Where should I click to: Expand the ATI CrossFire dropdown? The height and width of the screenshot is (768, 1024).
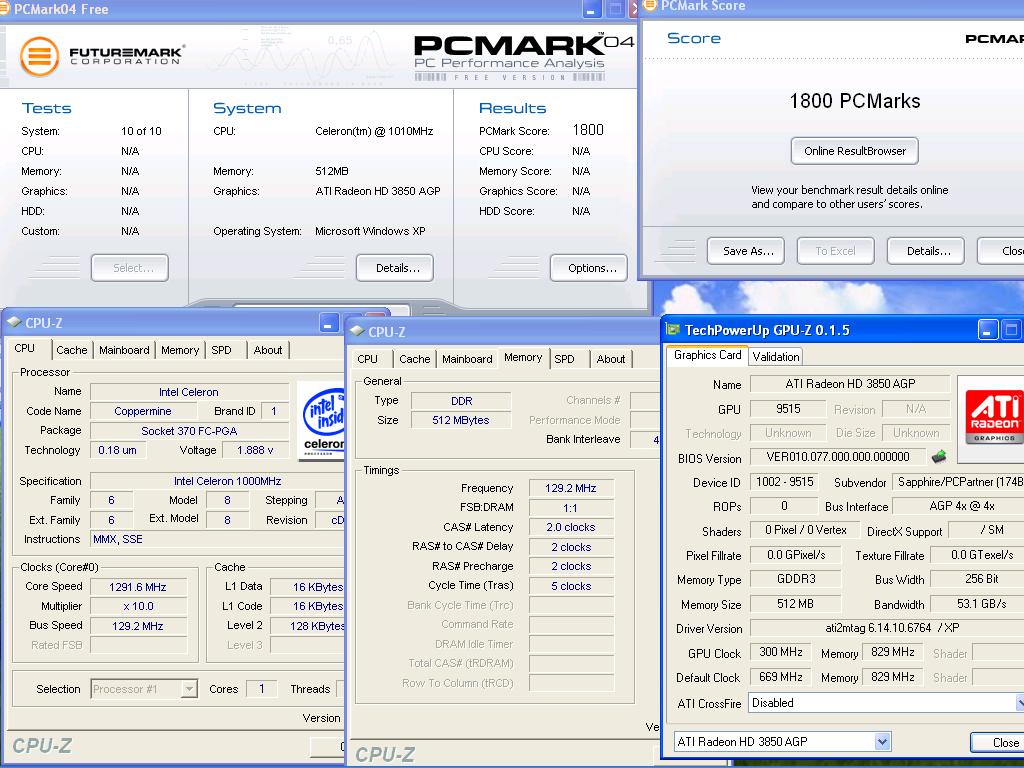tap(1019, 703)
